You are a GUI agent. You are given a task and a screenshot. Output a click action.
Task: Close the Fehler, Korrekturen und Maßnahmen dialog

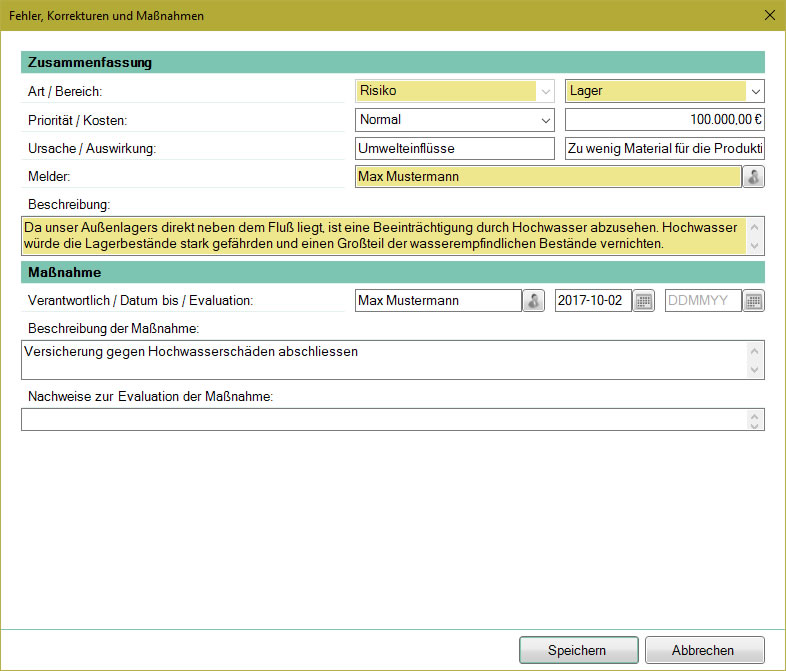[768, 15]
